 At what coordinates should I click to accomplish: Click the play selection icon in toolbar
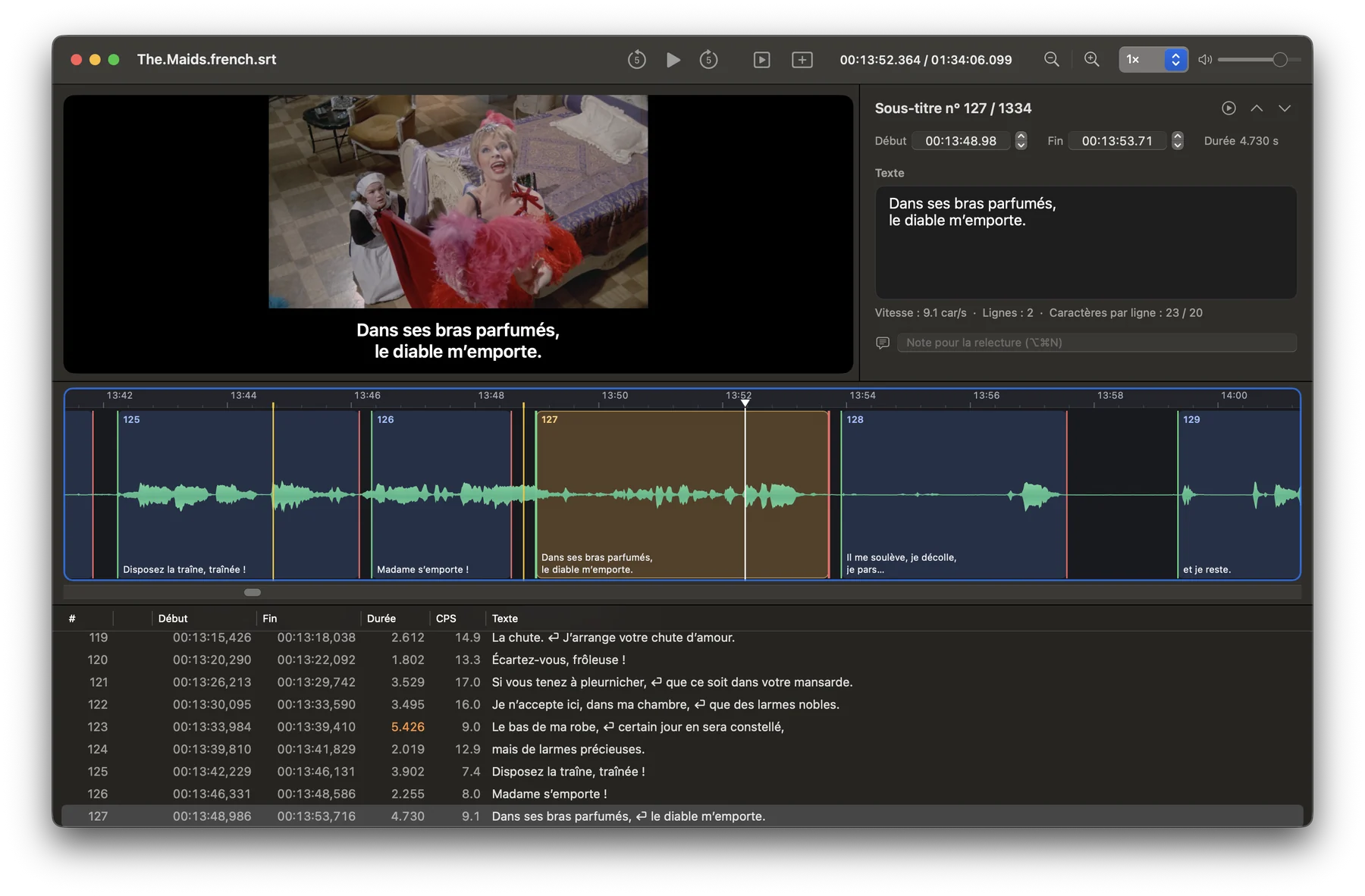point(761,60)
